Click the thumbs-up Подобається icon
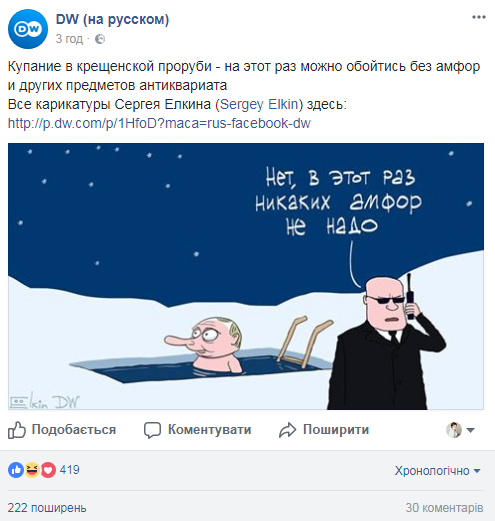Screen dimensions: 495x521 [17, 429]
